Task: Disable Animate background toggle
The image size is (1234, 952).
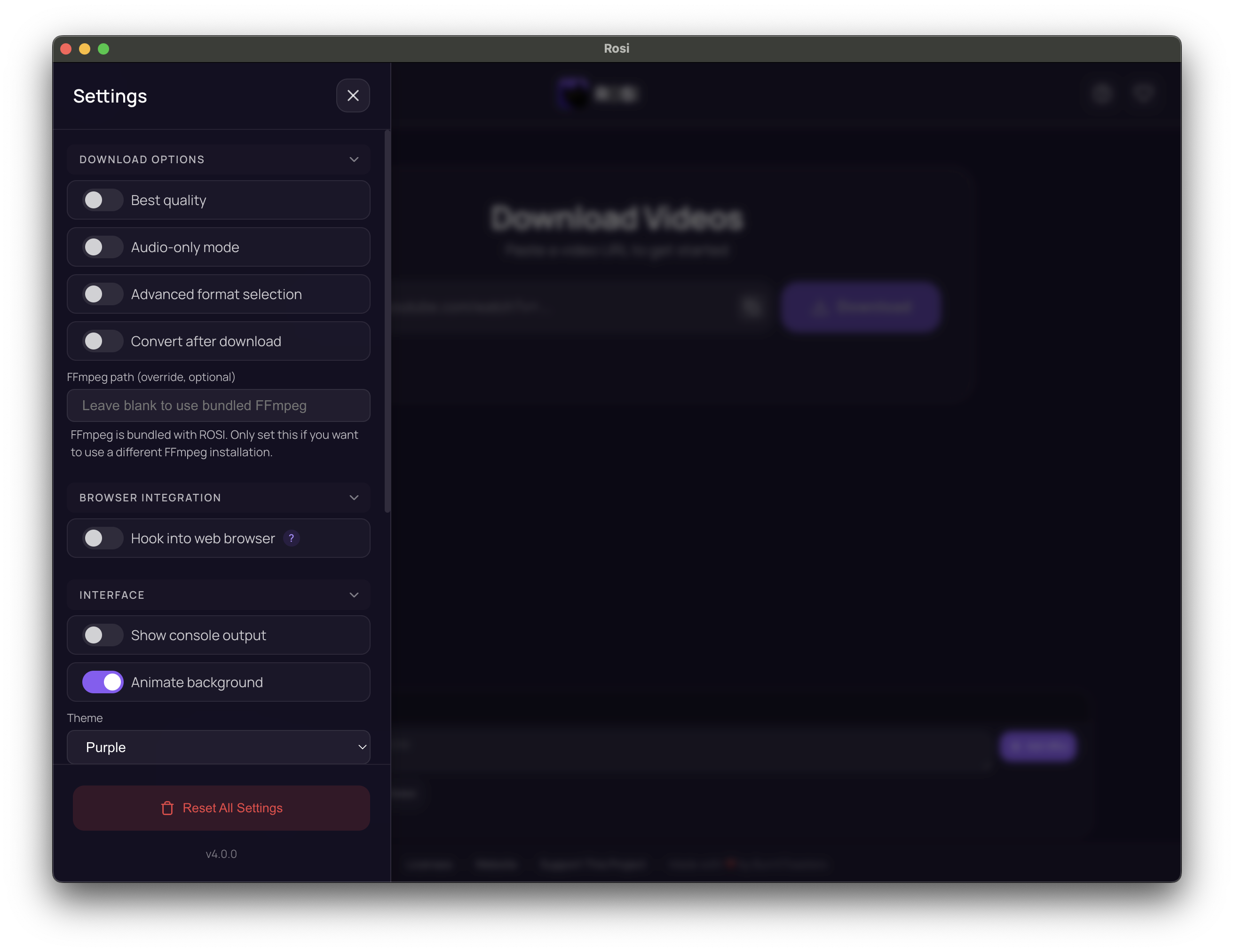Action: click(x=102, y=682)
